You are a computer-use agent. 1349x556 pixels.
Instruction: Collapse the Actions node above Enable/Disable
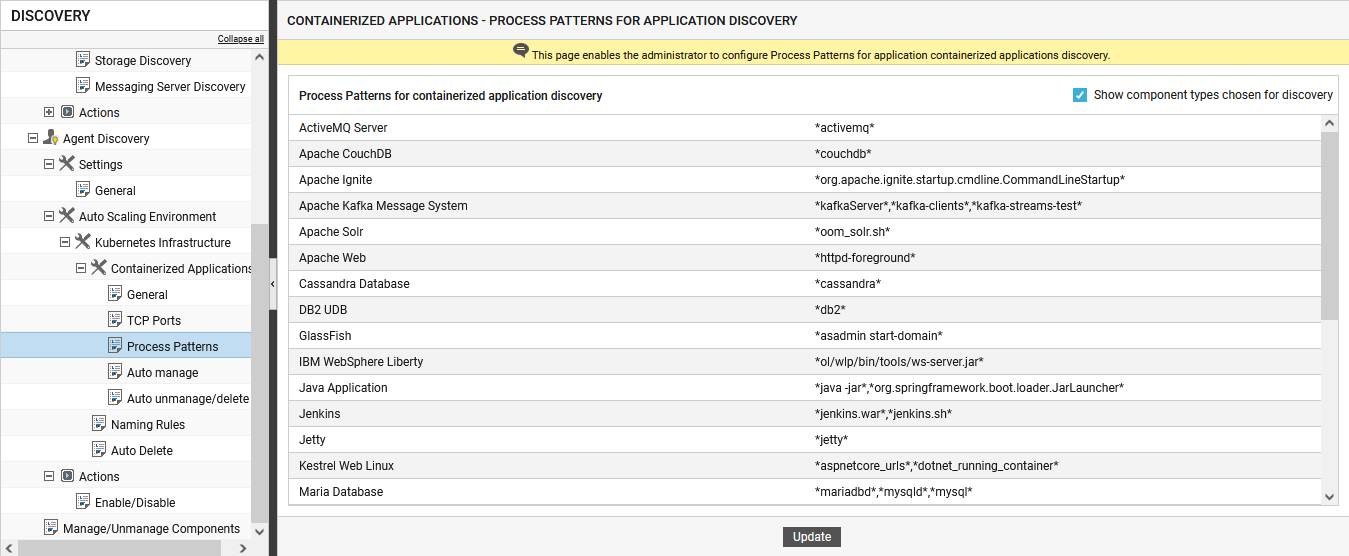(49, 476)
